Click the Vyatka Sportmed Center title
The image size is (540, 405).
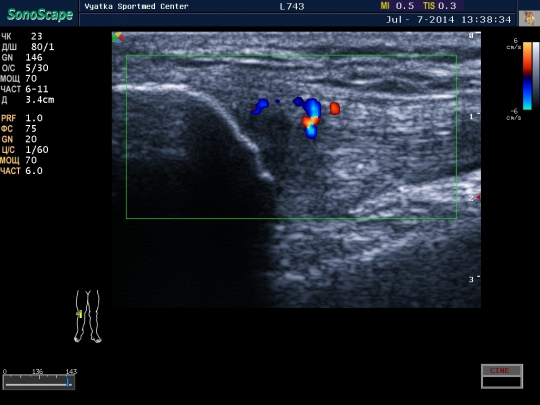coord(136,6)
